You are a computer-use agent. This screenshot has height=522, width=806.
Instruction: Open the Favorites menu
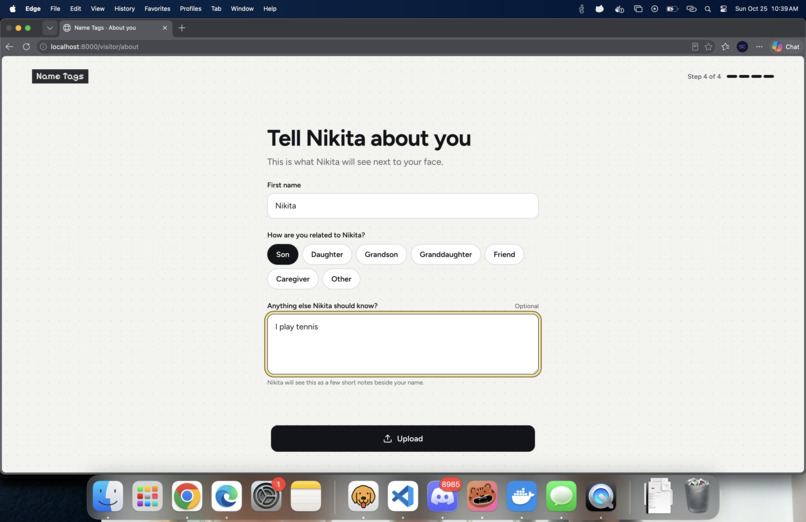(157, 9)
